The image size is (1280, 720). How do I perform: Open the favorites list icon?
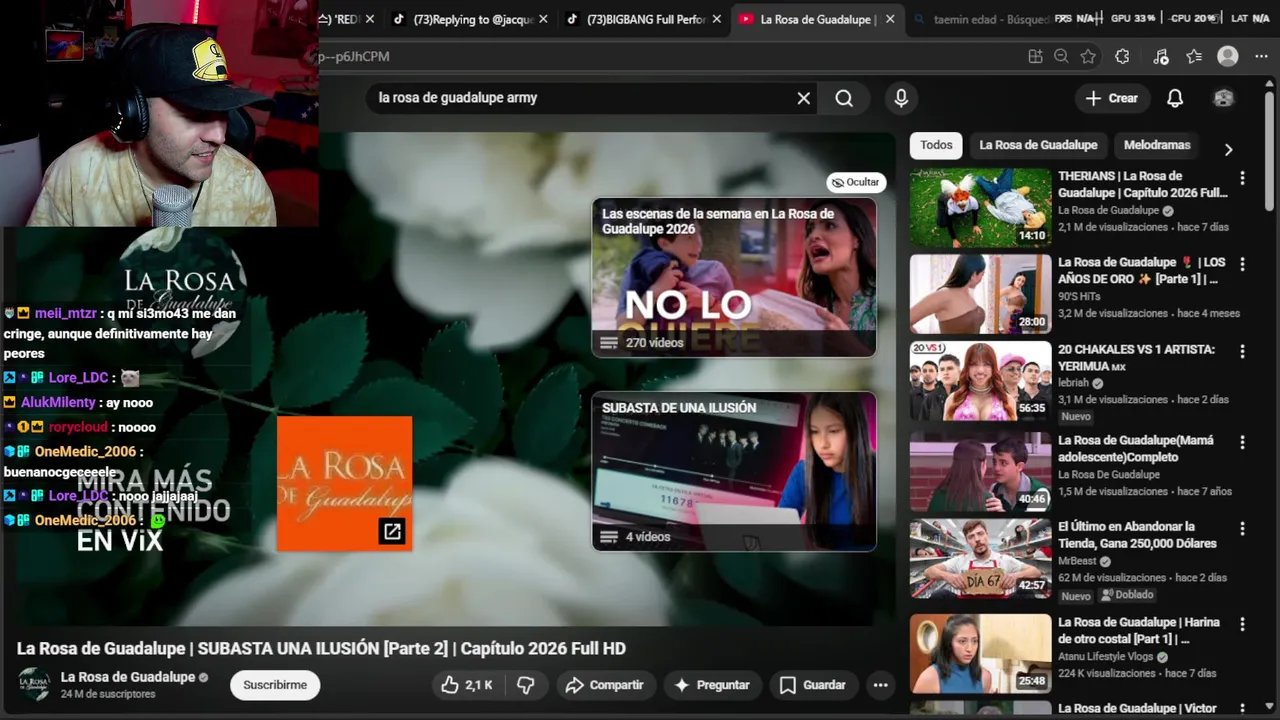pyautogui.click(x=1194, y=57)
